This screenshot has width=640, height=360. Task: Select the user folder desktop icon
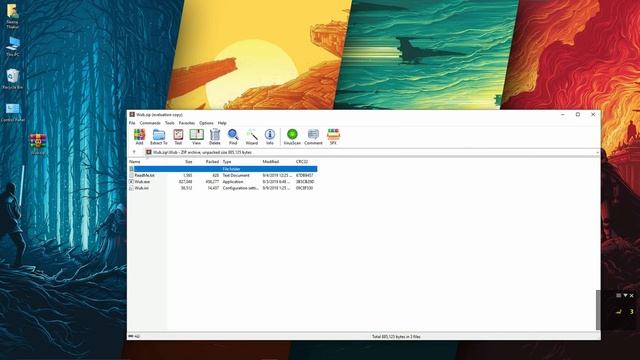click(12, 16)
